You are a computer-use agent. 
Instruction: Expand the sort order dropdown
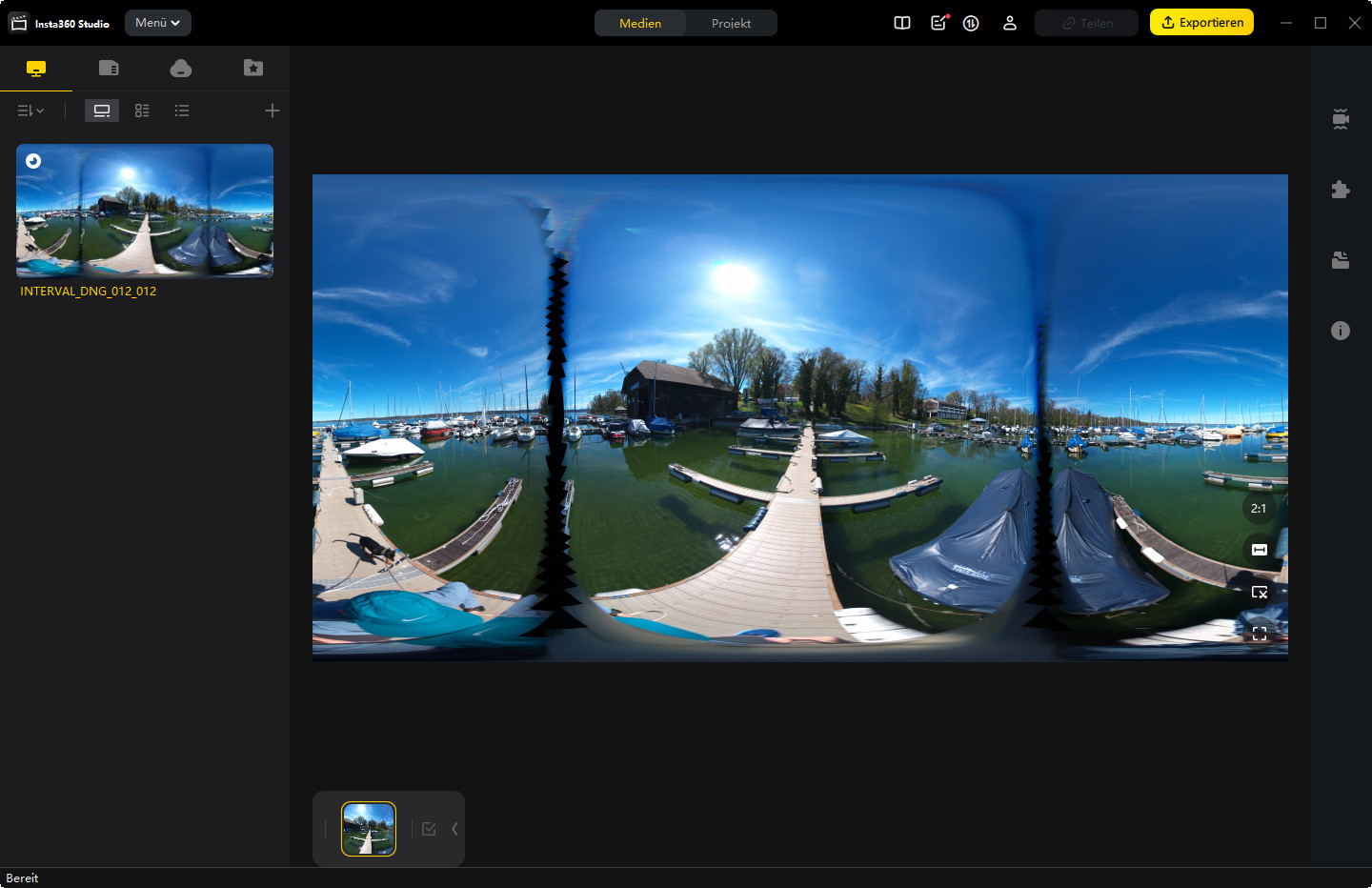(30, 111)
